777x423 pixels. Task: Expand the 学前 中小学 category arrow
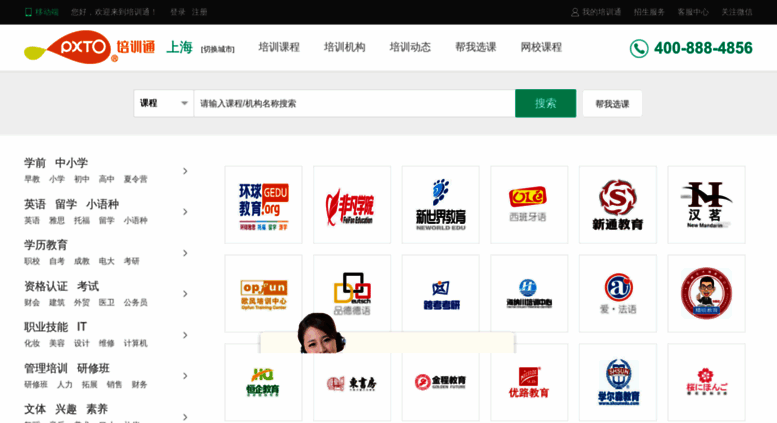coord(185,171)
